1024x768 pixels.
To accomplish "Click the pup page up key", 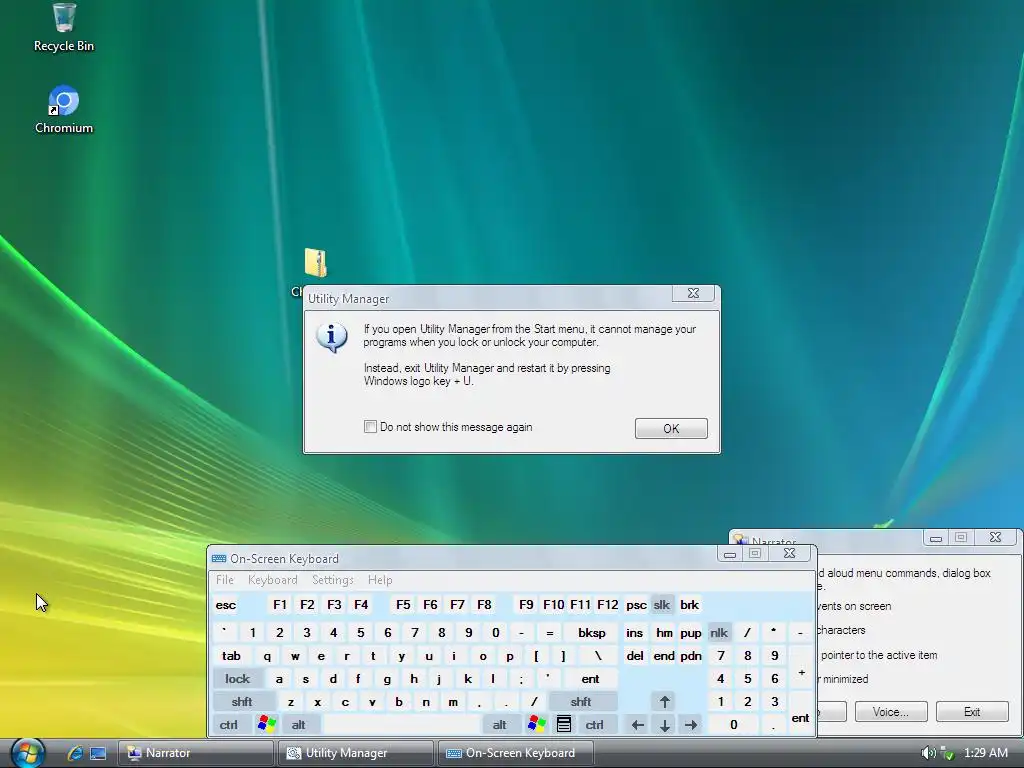I will click(x=691, y=632).
